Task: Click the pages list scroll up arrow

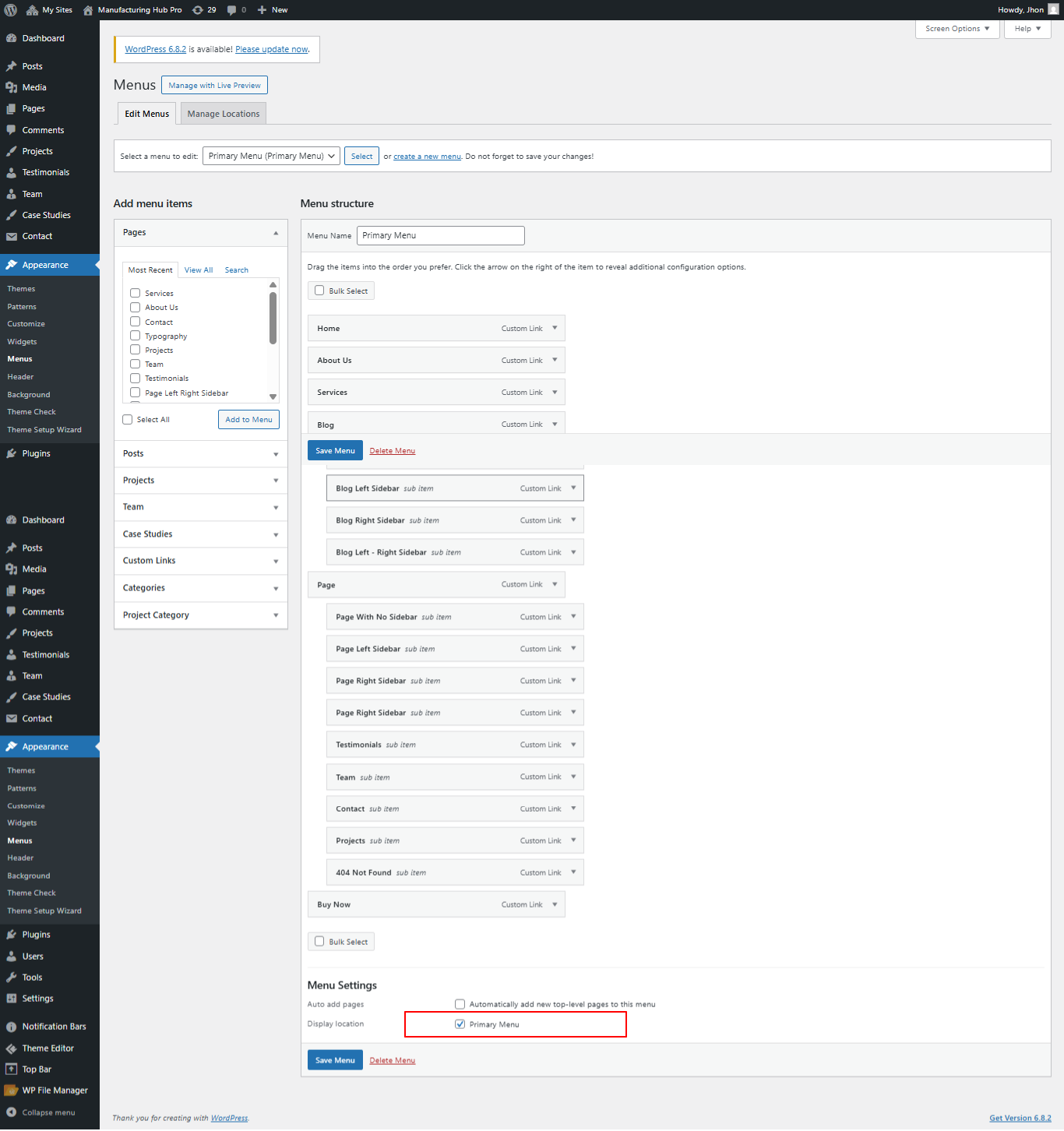Action: pyautogui.click(x=273, y=284)
